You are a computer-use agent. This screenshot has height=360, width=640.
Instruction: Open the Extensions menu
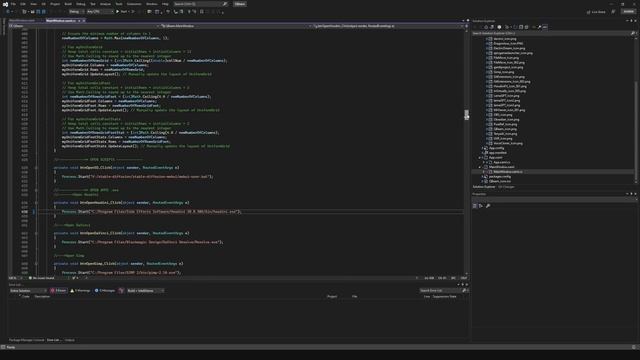[134, 4]
